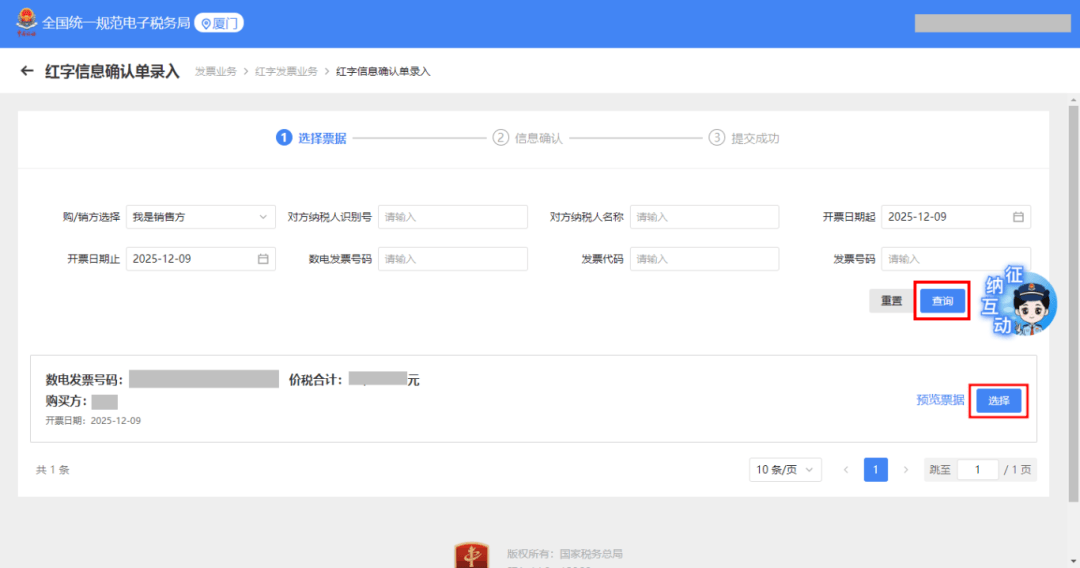The image size is (1080, 568).
Task: Click into the 数电发票号码 input field
Action: pyautogui.click(x=452, y=259)
